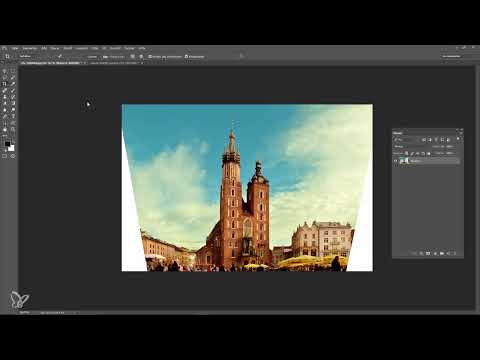
Task: Select the Crop tool in the toolbox
Action: [x=5, y=84]
